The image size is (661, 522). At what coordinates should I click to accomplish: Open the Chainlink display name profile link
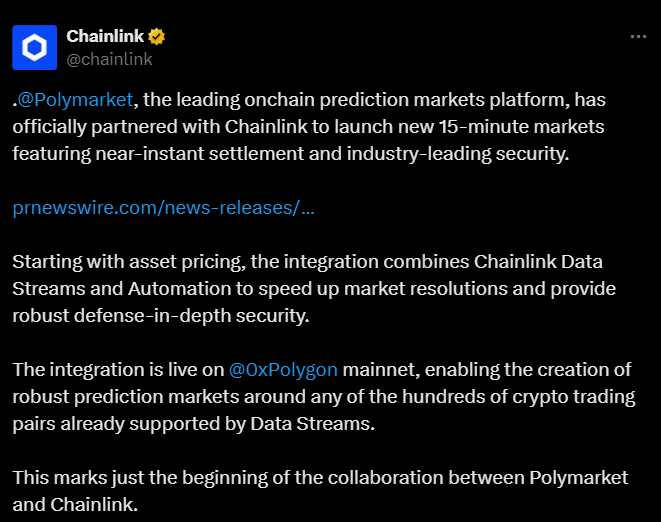point(105,36)
